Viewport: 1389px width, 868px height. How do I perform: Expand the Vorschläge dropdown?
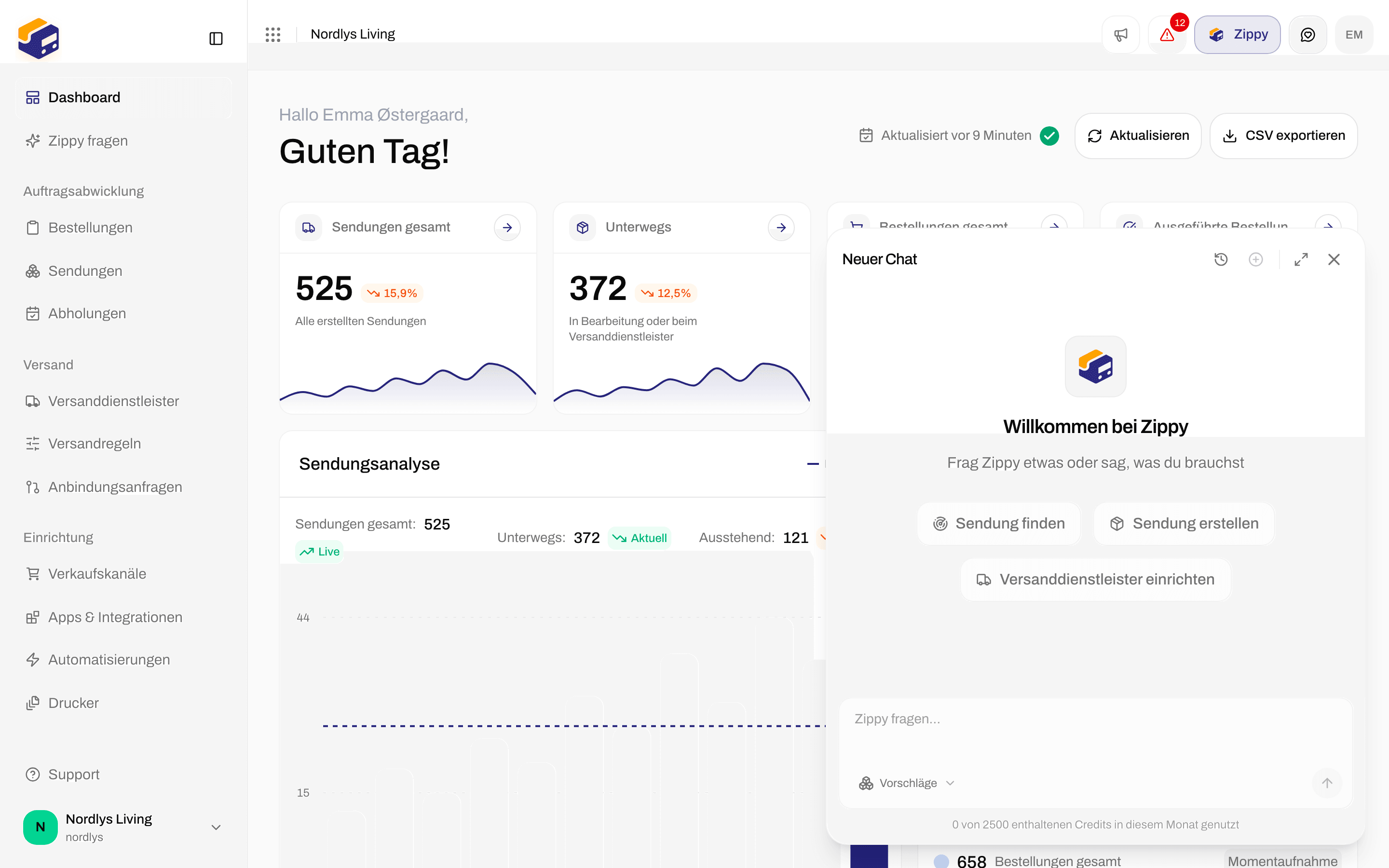(x=906, y=783)
